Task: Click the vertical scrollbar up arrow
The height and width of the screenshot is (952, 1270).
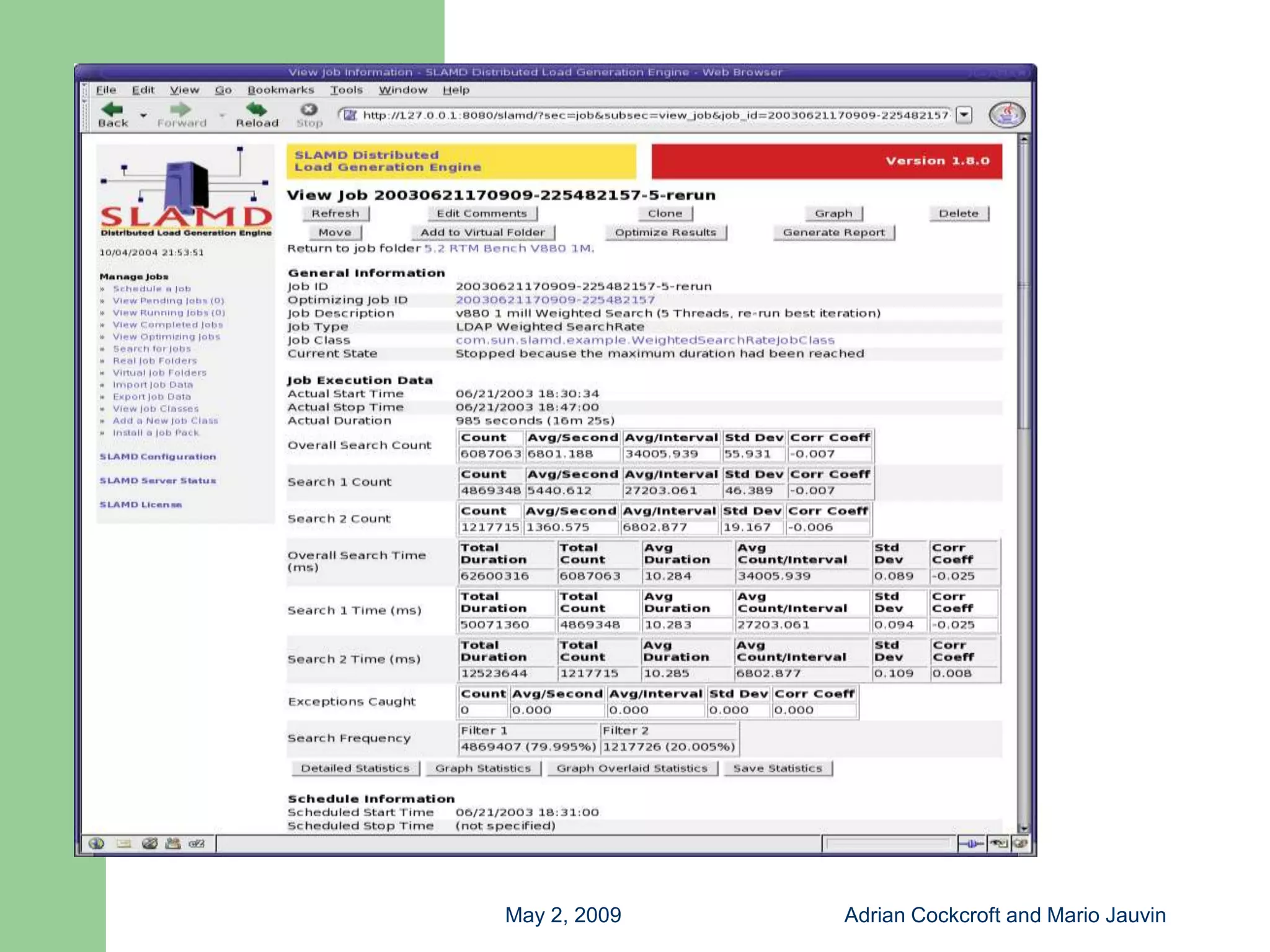Action: [1024, 139]
